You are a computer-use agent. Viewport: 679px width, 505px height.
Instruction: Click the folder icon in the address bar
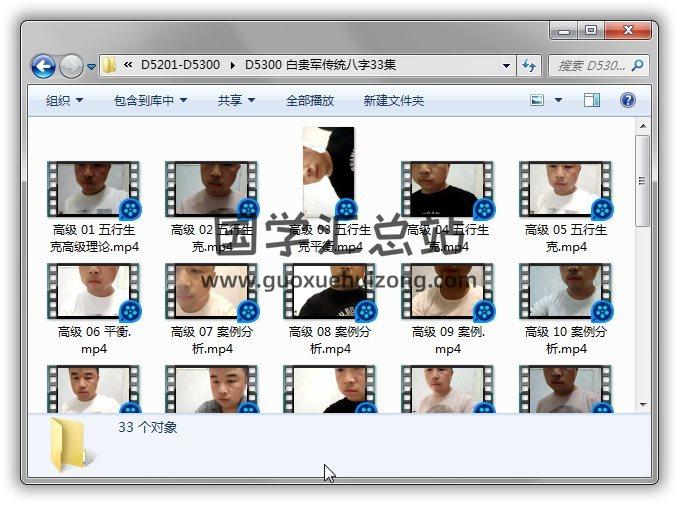(110, 65)
